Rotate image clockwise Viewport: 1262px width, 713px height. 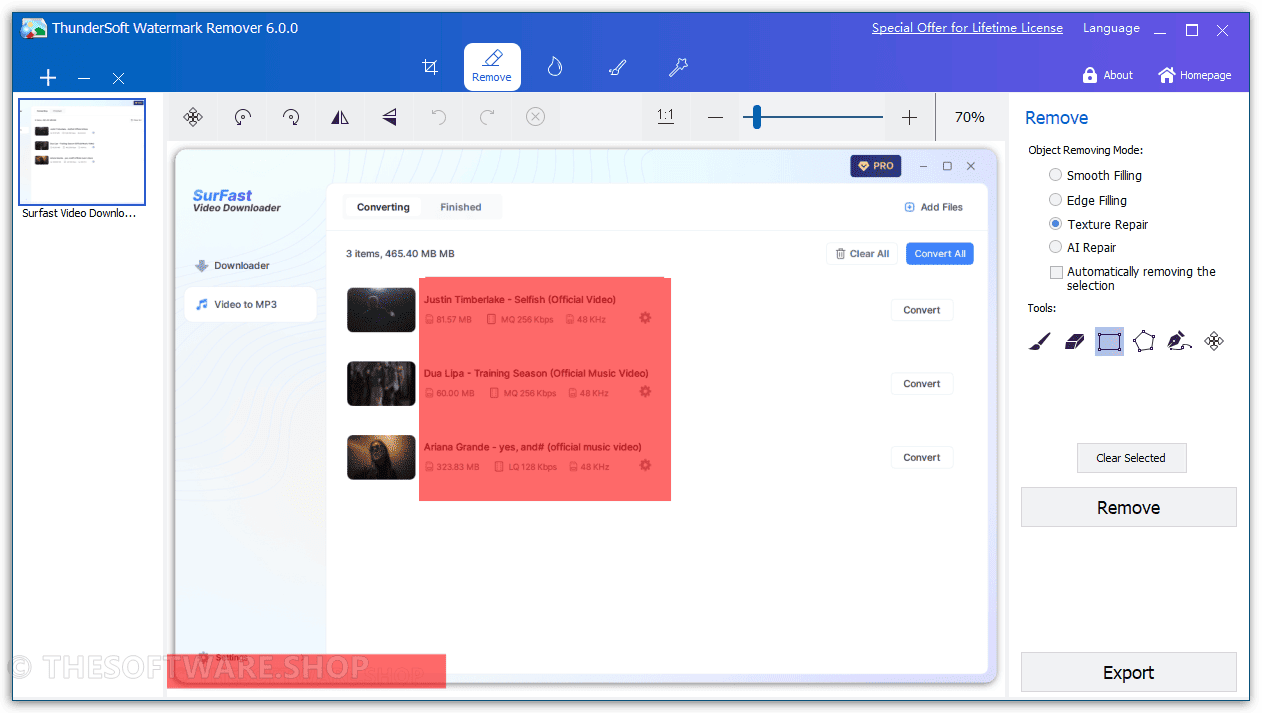pos(291,117)
